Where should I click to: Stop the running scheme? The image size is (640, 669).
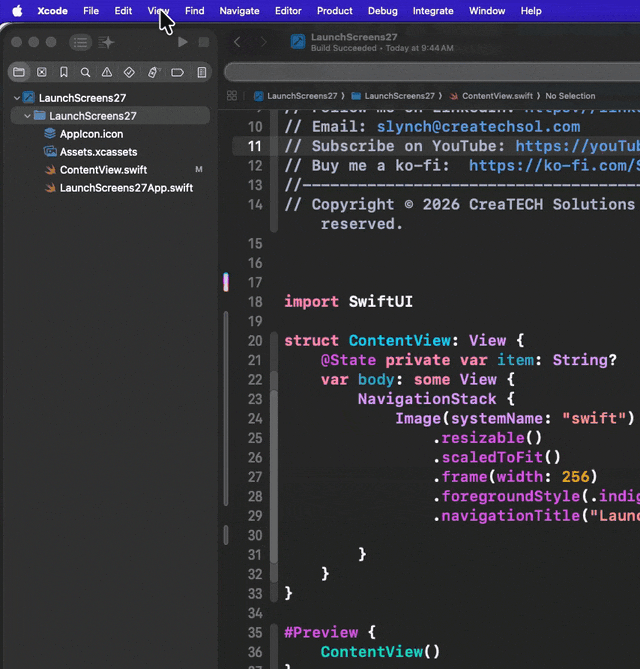(204, 42)
